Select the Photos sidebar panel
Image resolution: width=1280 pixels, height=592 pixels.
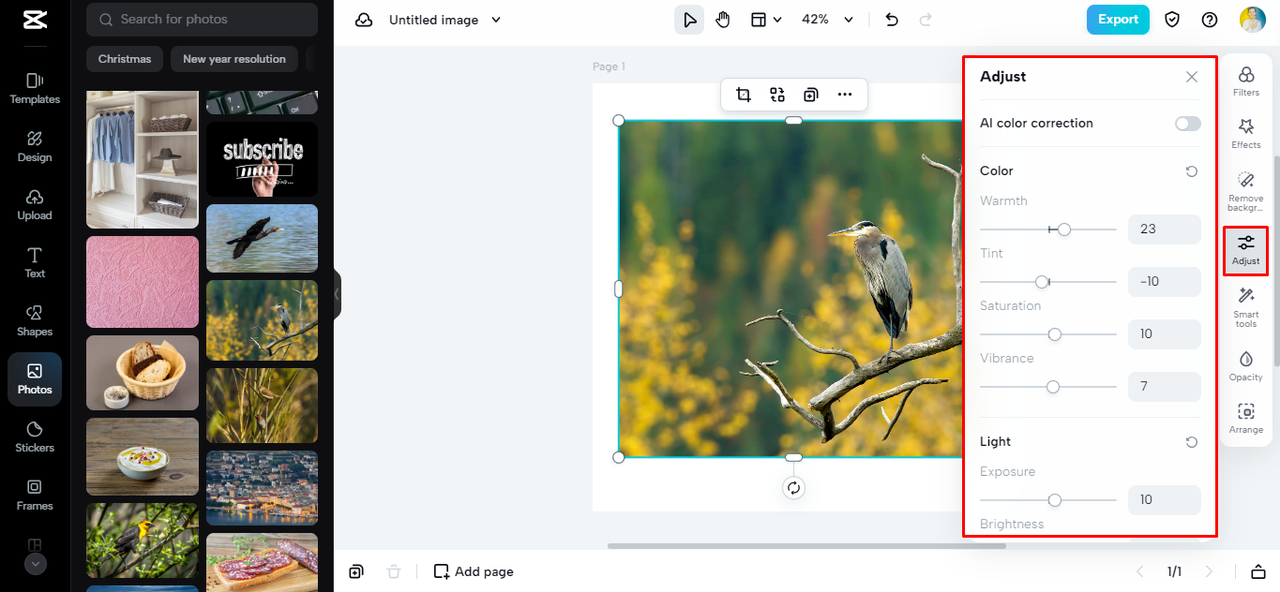[x=35, y=379]
